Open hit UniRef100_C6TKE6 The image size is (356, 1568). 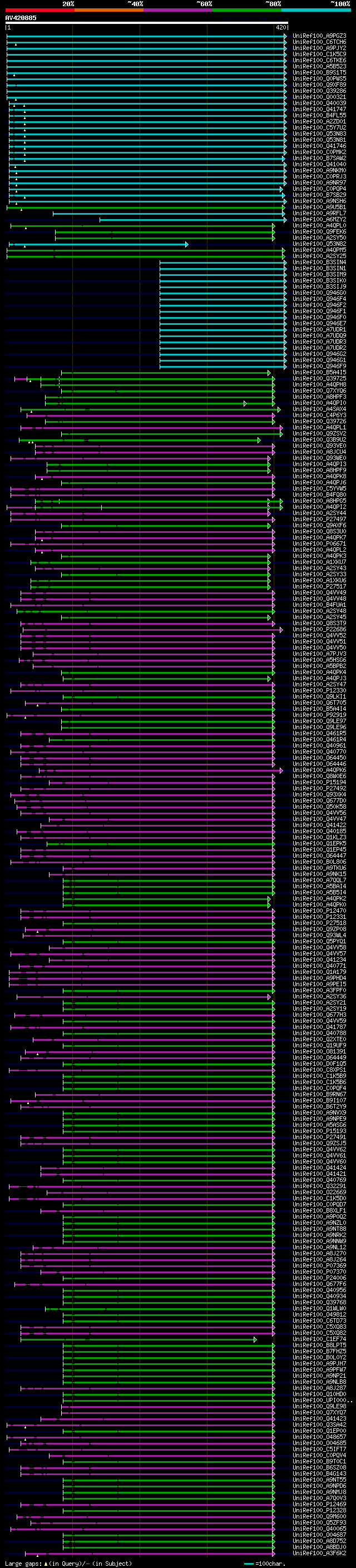click(319, 60)
